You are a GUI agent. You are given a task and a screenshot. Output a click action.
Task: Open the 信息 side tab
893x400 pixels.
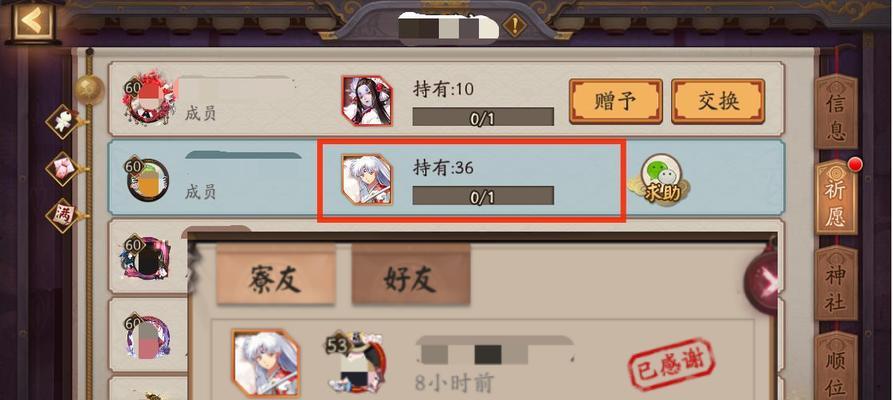(x=835, y=111)
